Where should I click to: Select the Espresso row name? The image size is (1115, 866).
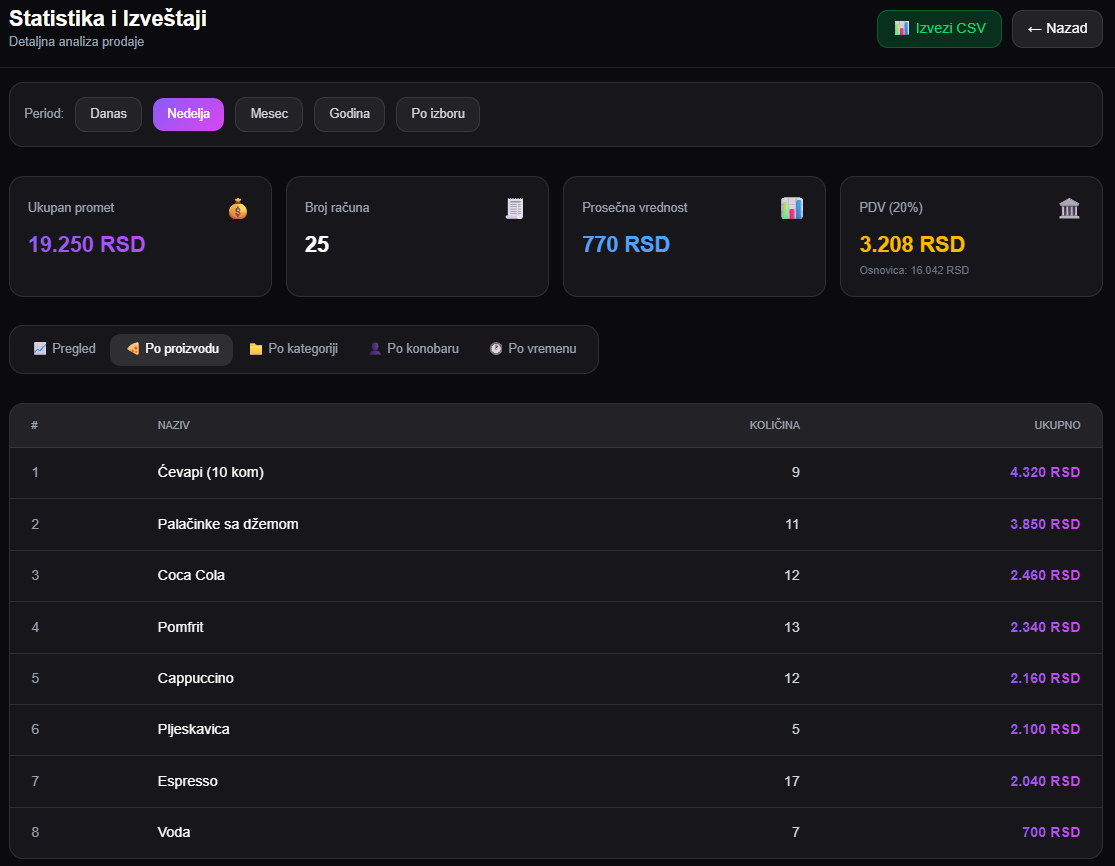(x=188, y=781)
